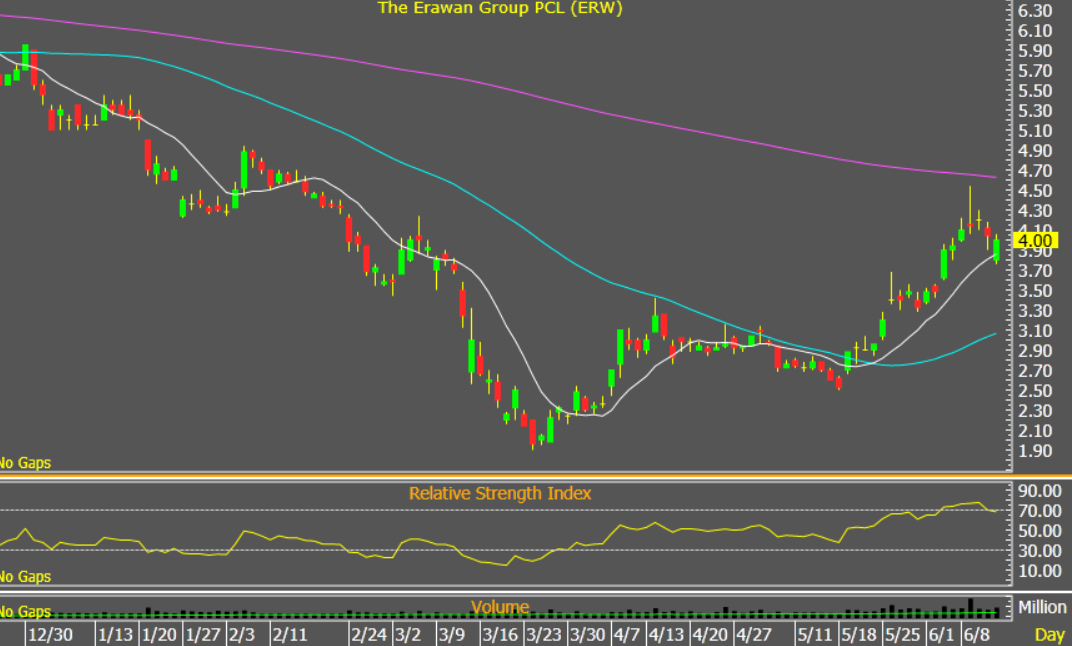The image size is (1072, 646).
Task: Click the 30.00 RSI axis label
Action: [x=1039, y=550]
